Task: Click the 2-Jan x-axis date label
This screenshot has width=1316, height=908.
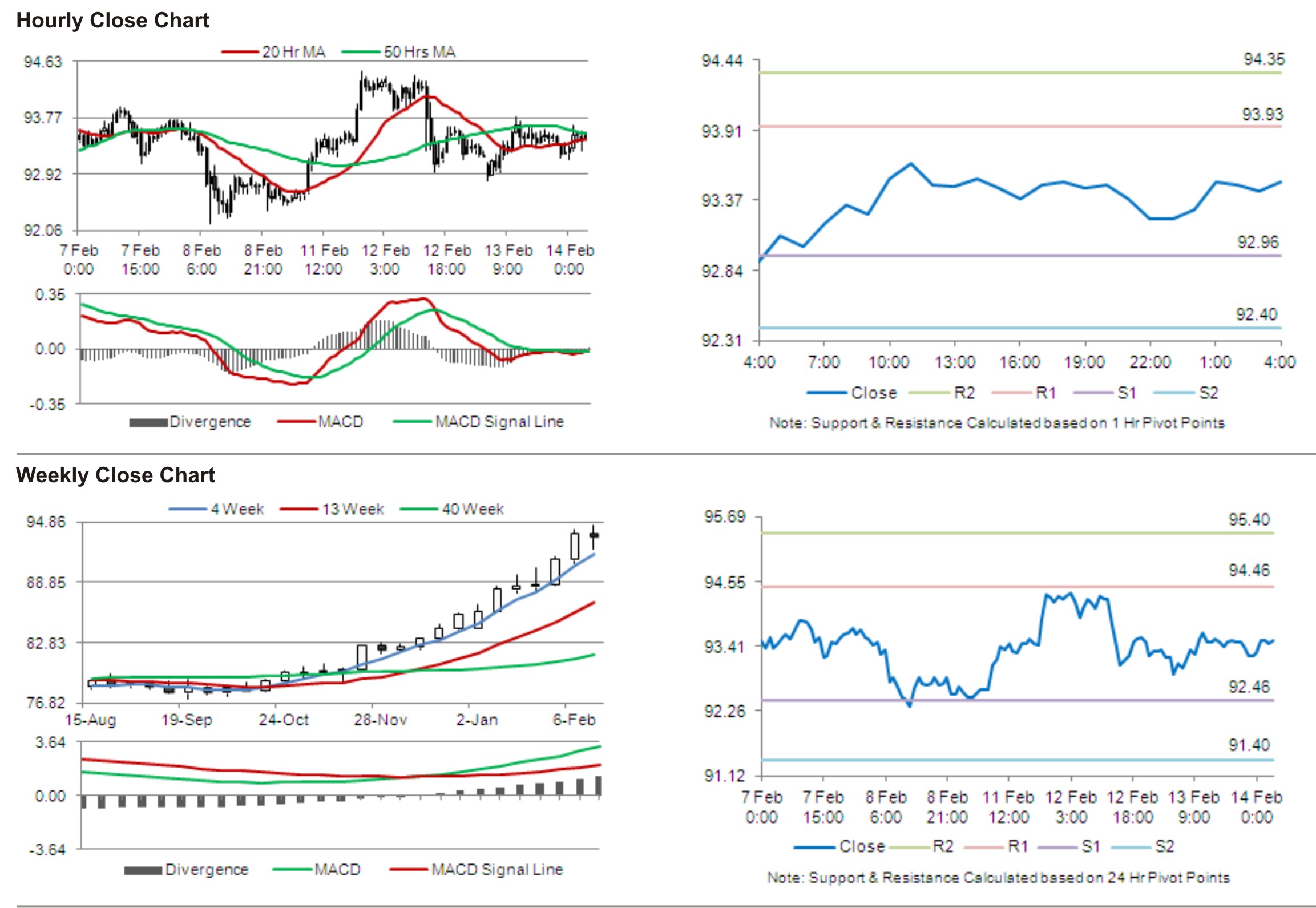Action: tap(477, 720)
